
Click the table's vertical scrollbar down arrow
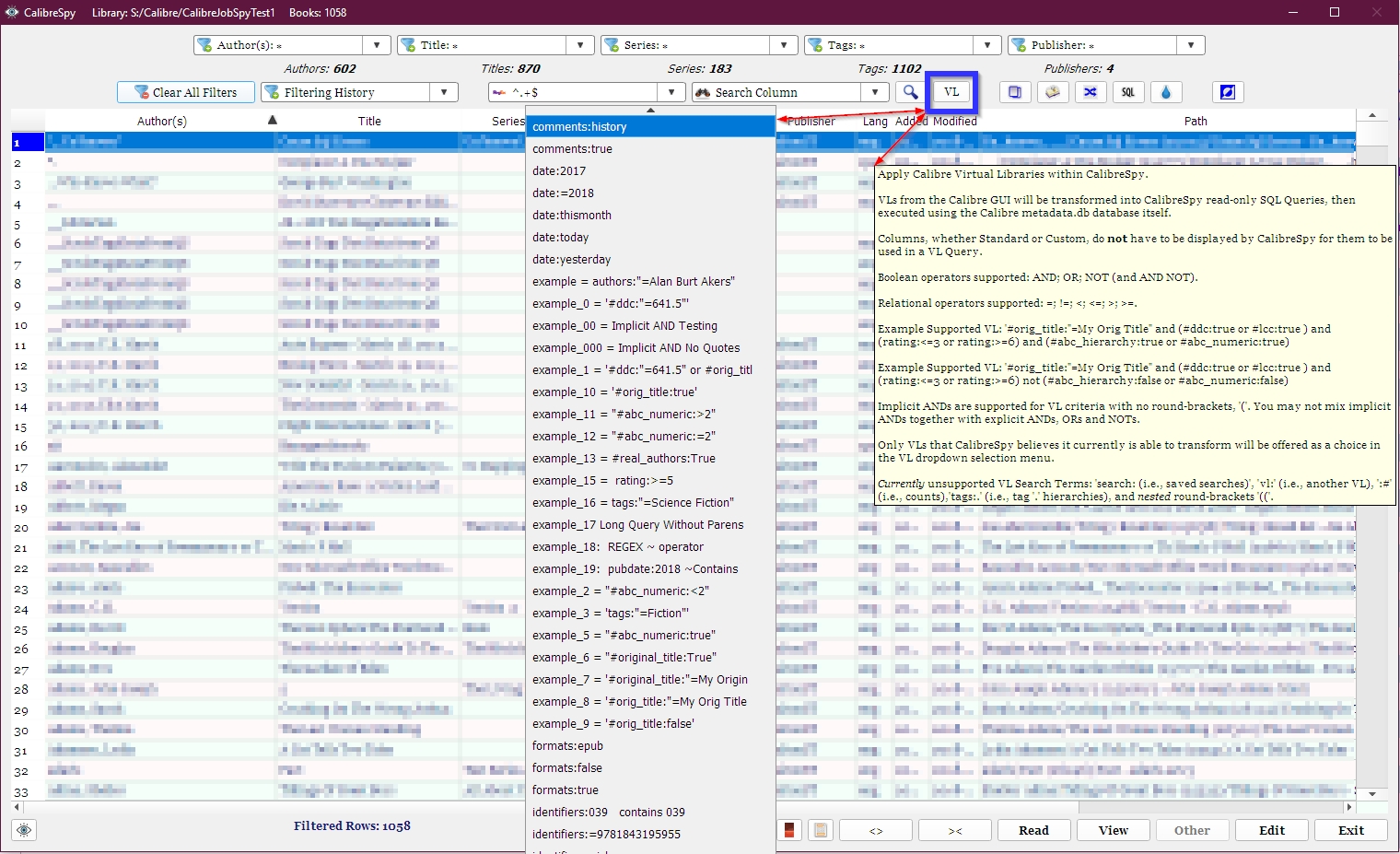pos(1372,793)
